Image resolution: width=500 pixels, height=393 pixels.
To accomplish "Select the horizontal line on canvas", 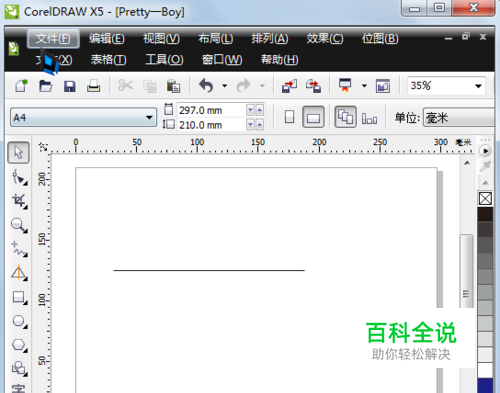I will point(209,270).
